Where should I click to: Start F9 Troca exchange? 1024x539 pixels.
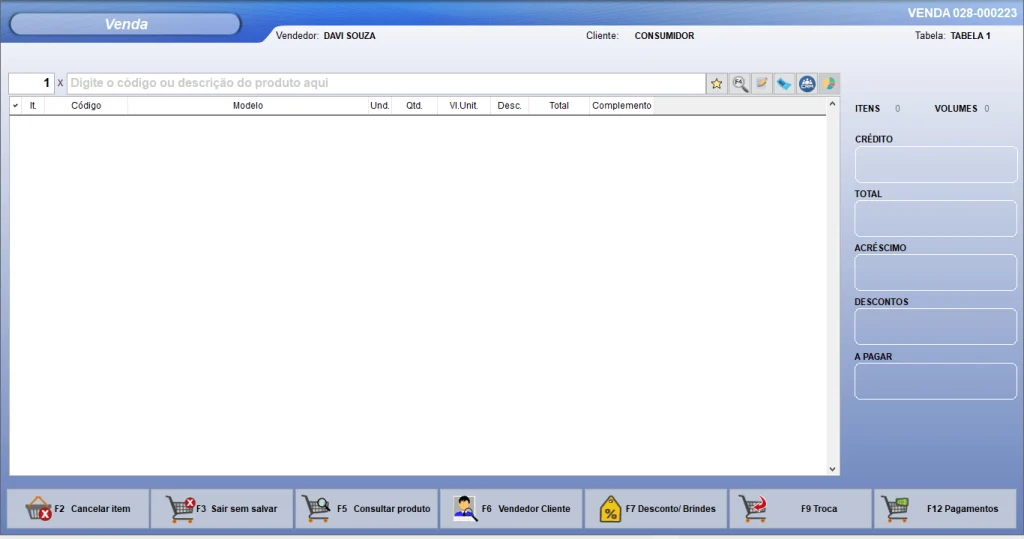pos(800,509)
